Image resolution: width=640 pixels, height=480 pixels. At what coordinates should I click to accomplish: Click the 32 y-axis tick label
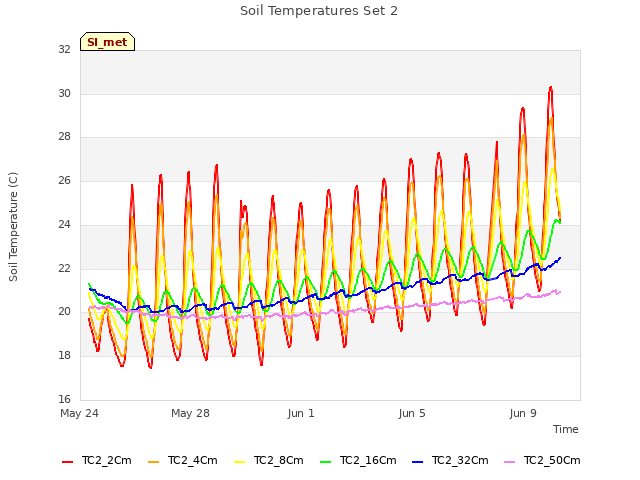coord(64,49)
